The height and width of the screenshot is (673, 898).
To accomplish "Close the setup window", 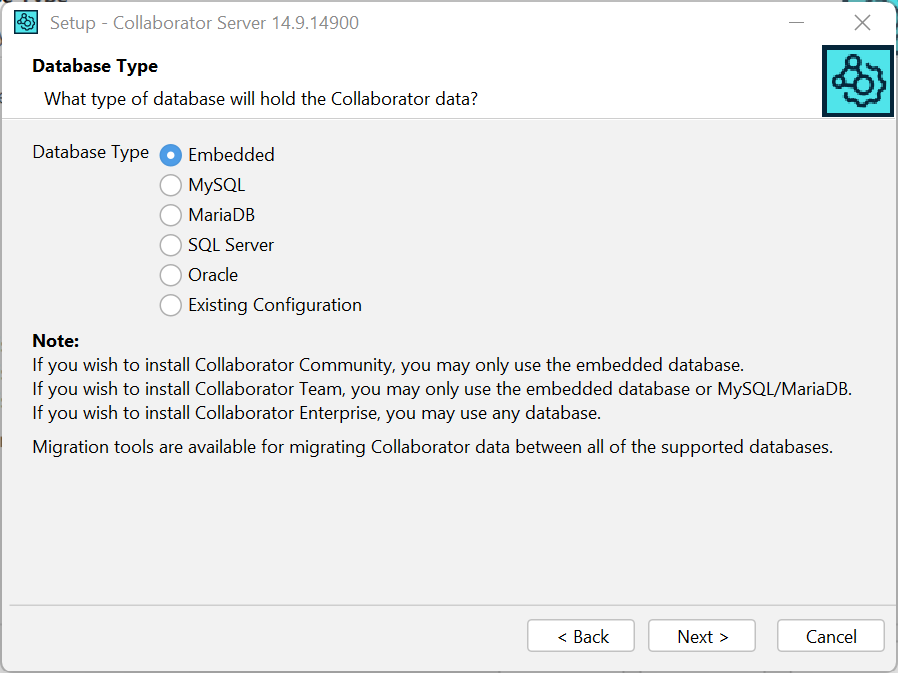I will pos(862,22).
